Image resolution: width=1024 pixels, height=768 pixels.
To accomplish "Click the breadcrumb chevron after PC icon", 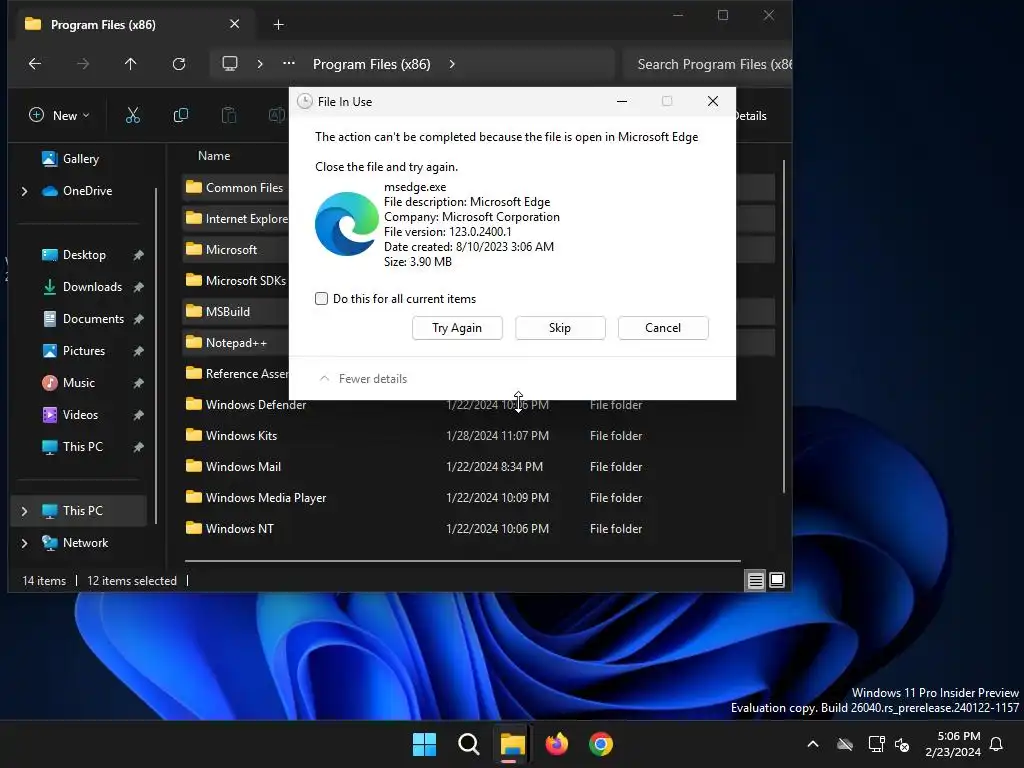I will coord(260,64).
